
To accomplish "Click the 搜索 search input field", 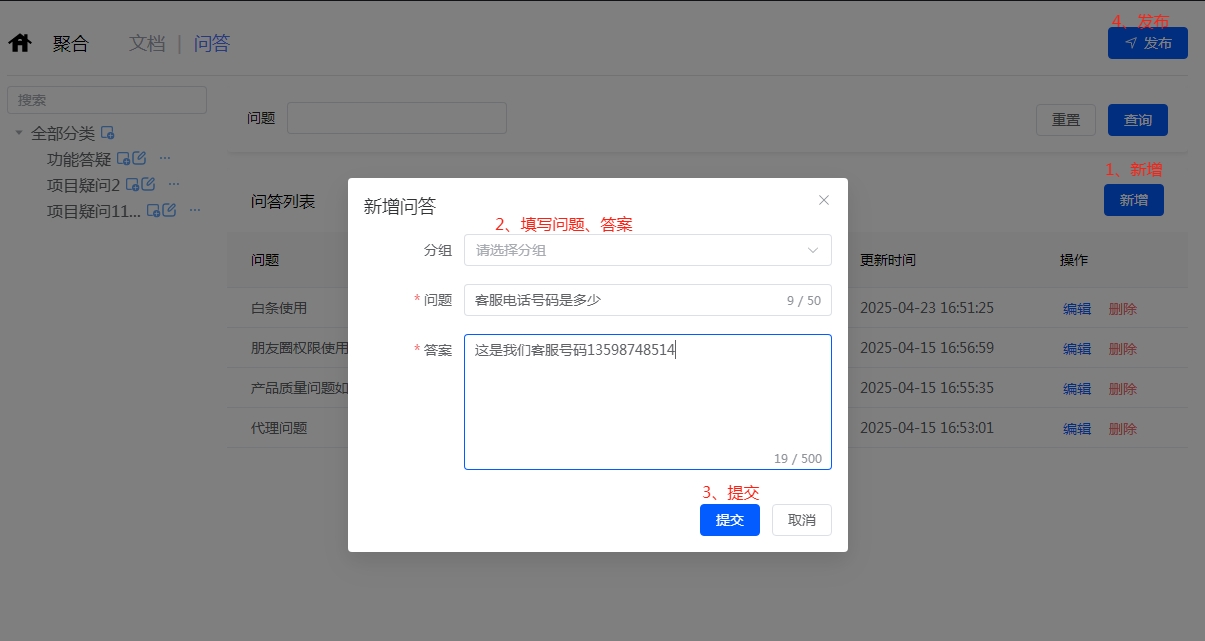I will [x=106, y=99].
